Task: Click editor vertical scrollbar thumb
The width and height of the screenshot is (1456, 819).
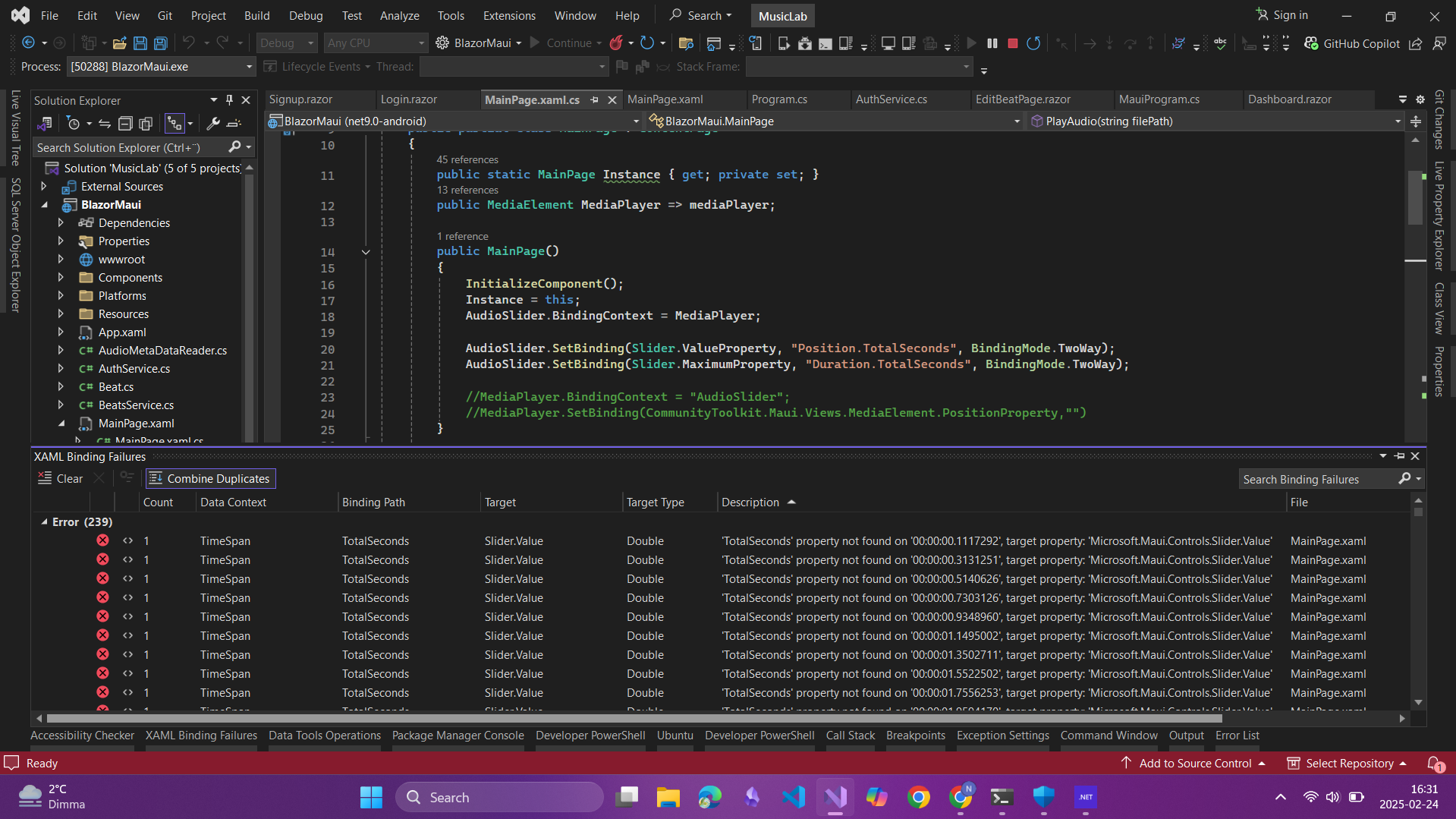Action: (1416, 196)
